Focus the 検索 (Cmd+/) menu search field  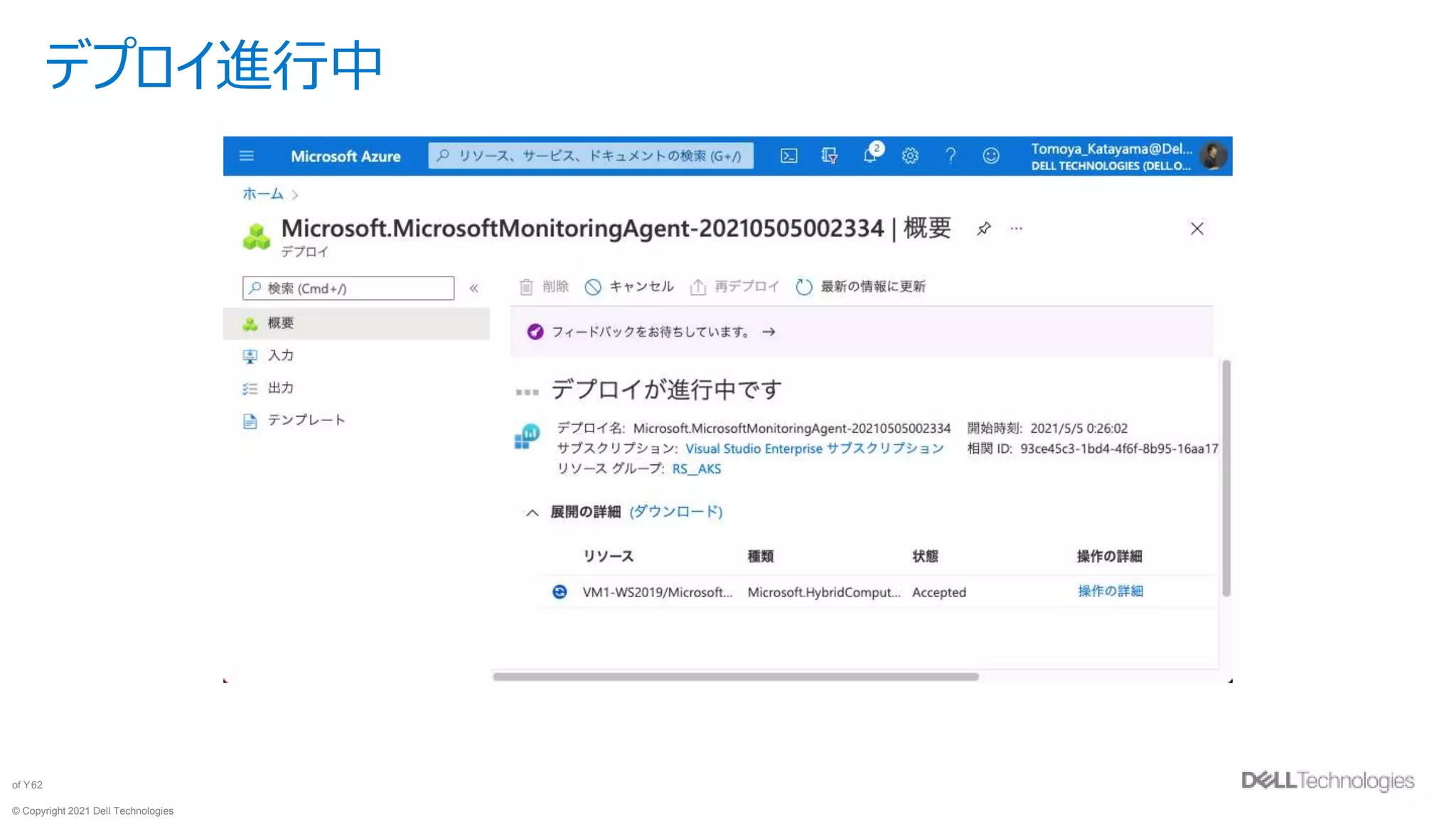point(348,288)
